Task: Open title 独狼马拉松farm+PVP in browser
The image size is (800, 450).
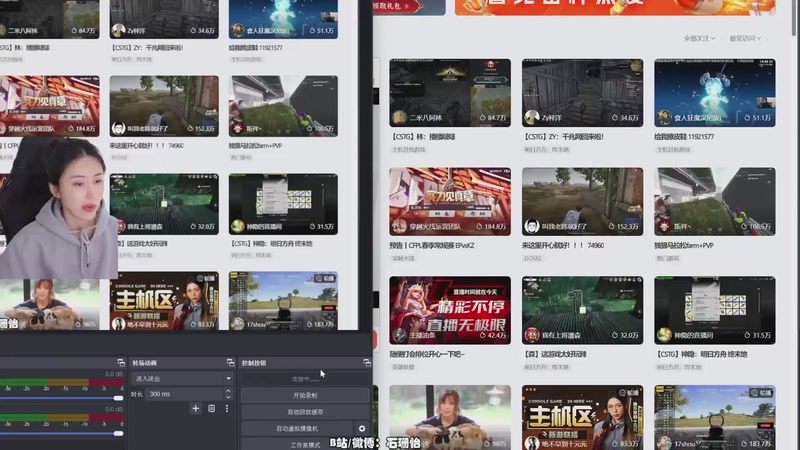Action: [684, 245]
